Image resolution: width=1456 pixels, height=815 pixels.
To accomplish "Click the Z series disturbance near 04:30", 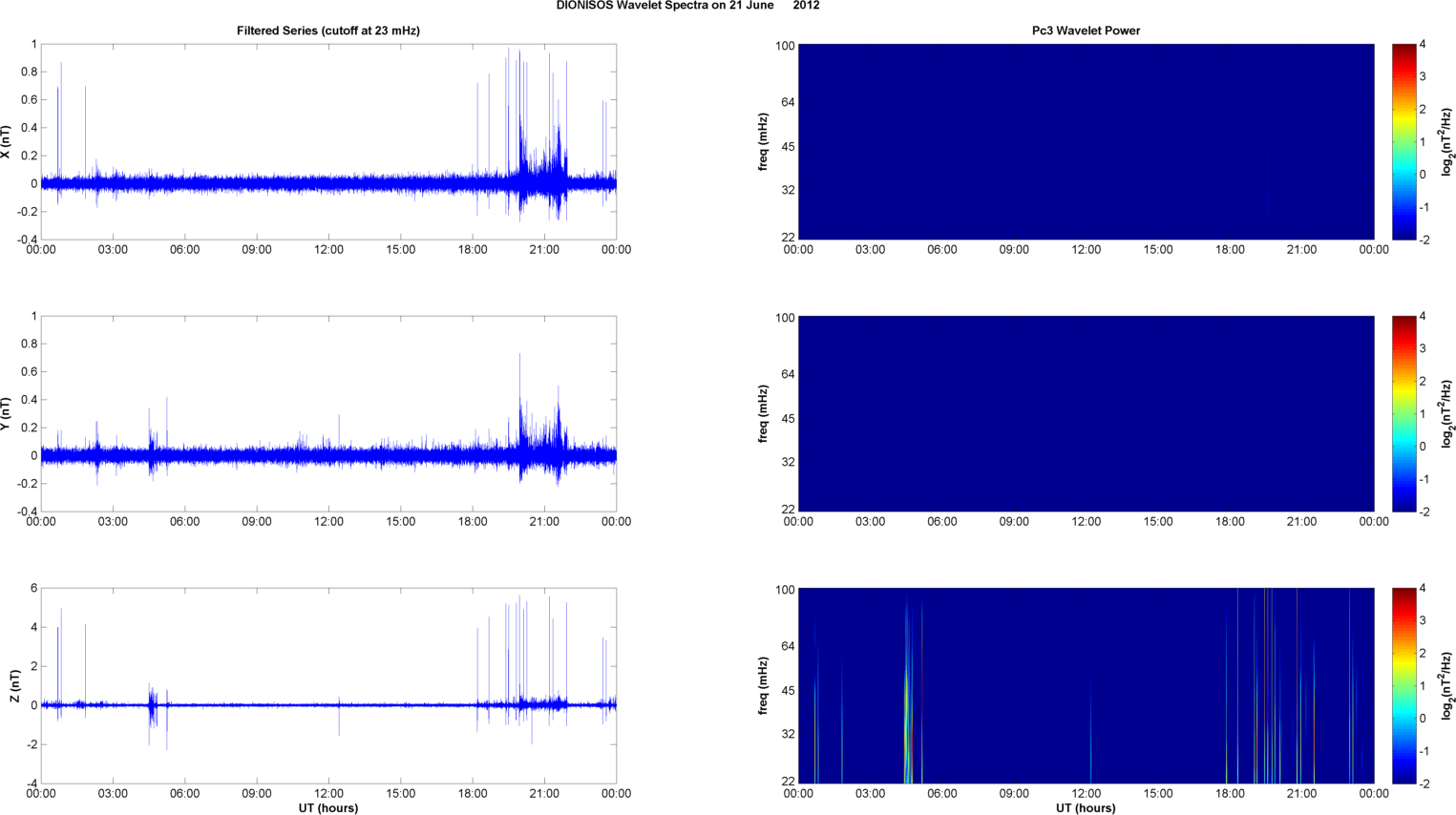I will [152, 711].
